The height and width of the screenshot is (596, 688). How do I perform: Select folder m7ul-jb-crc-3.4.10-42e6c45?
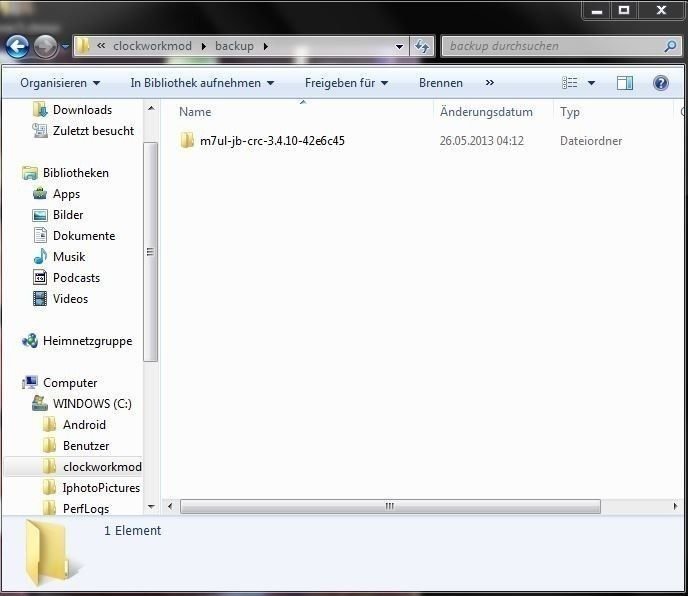coord(272,141)
